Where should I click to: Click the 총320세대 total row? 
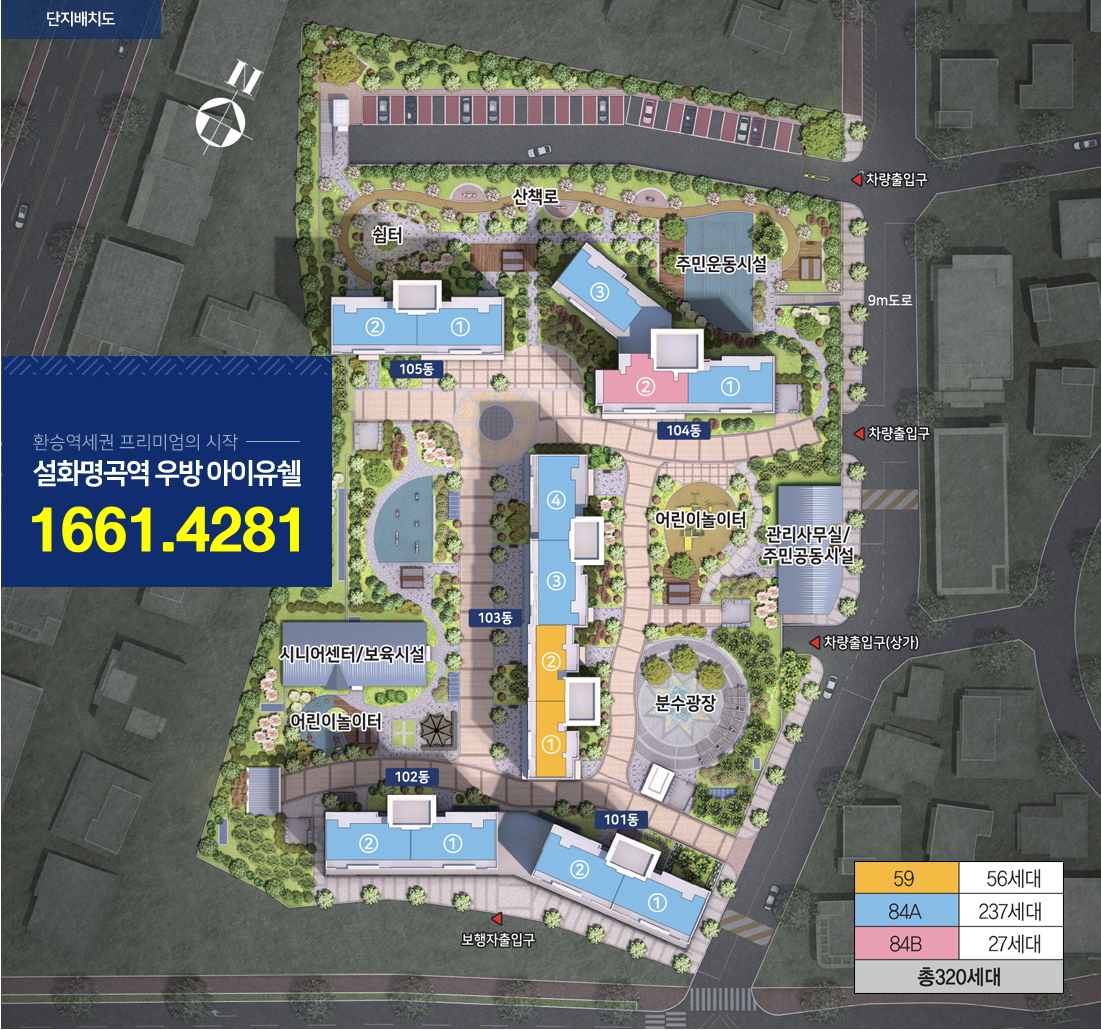pyautogui.click(x=959, y=977)
